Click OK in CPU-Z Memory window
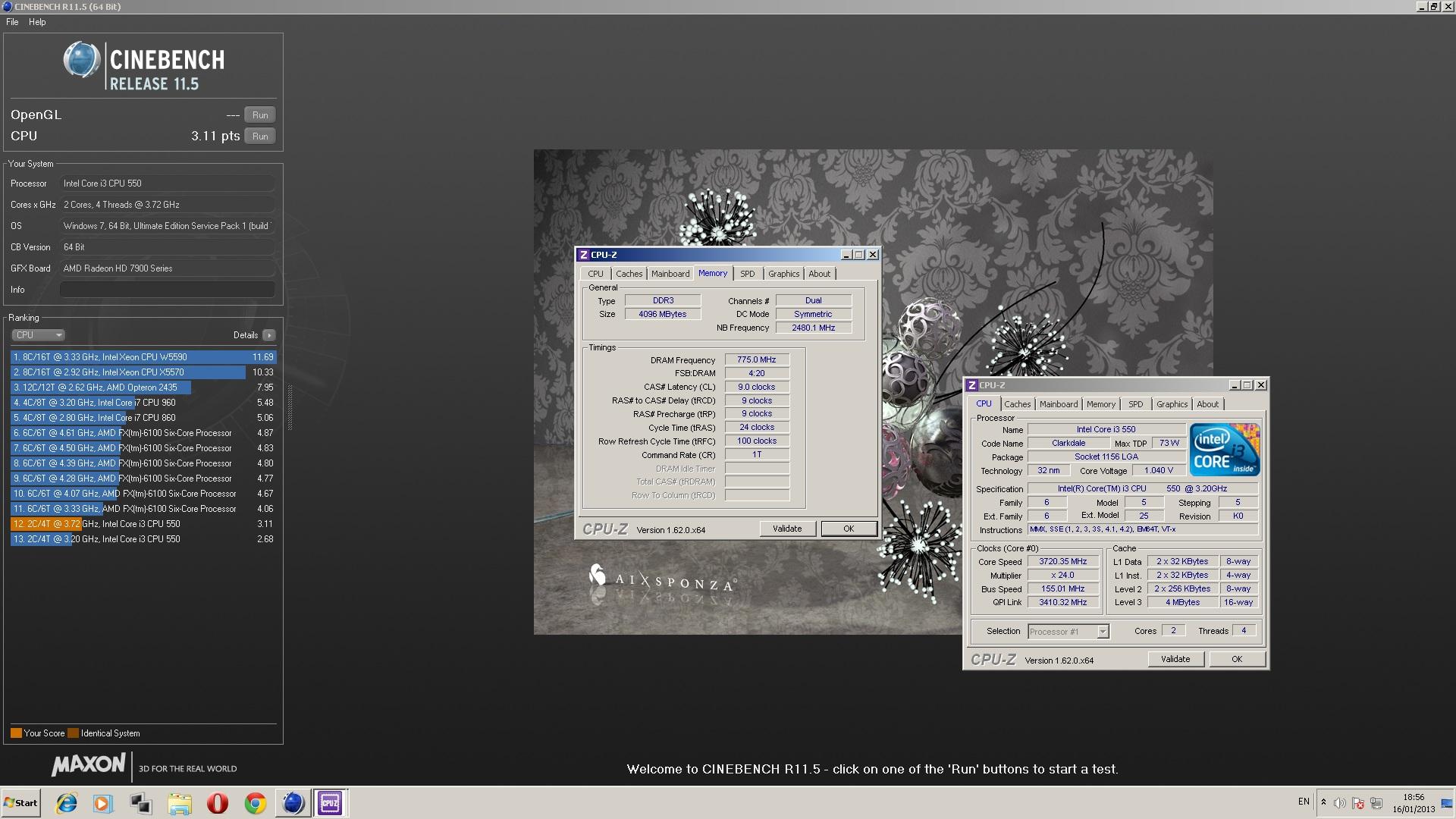This screenshot has height=819, width=1456. (849, 529)
